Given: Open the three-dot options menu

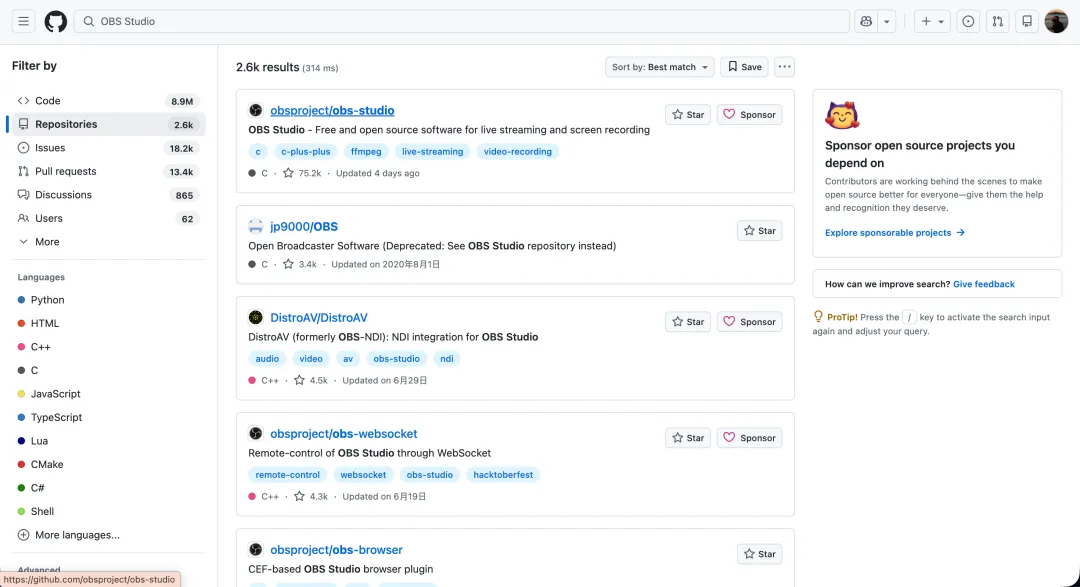Looking at the screenshot, I should coord(784,67).
